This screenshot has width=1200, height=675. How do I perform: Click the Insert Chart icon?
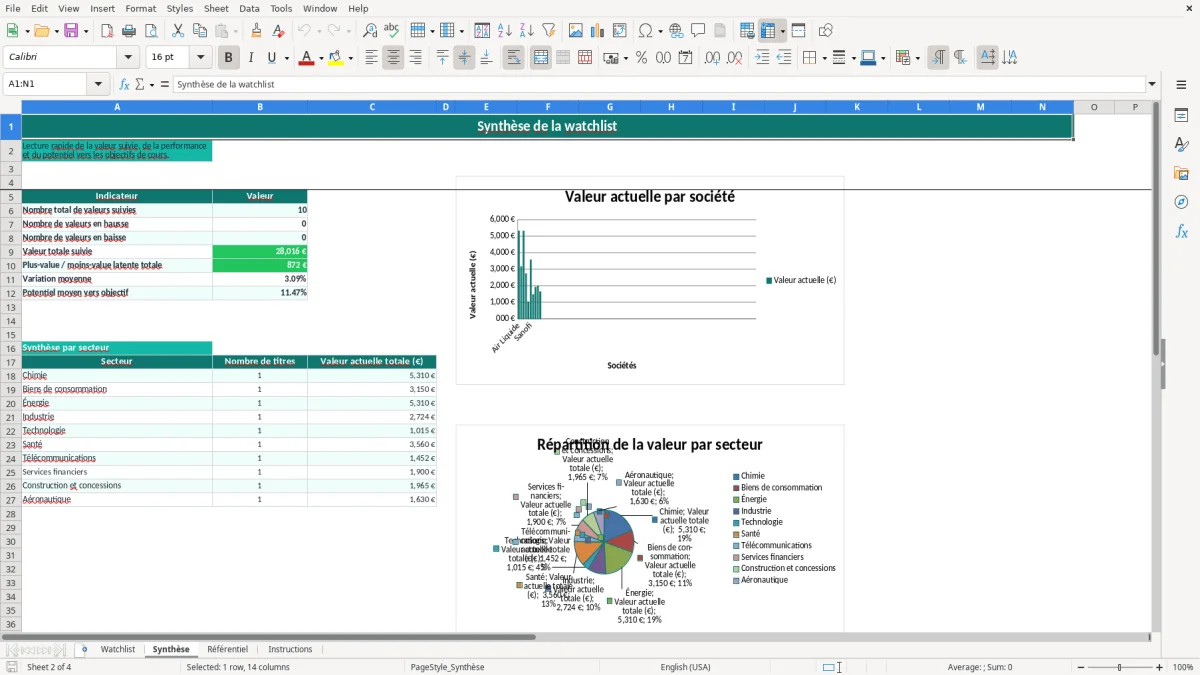598,31
